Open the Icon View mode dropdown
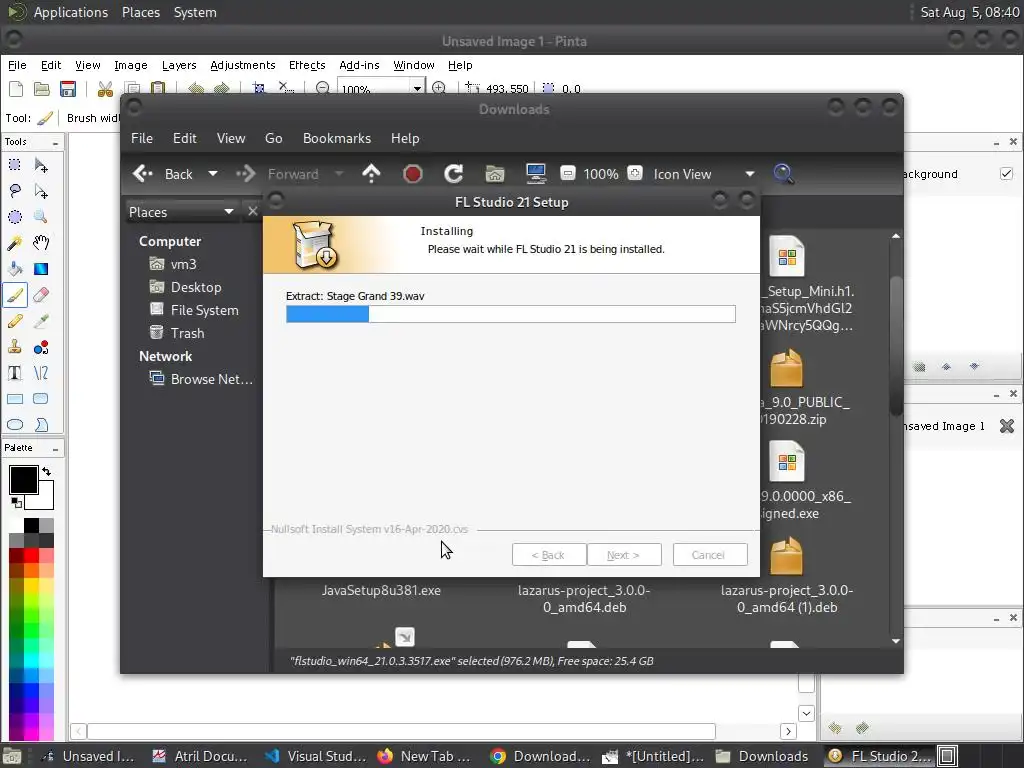 749,174
